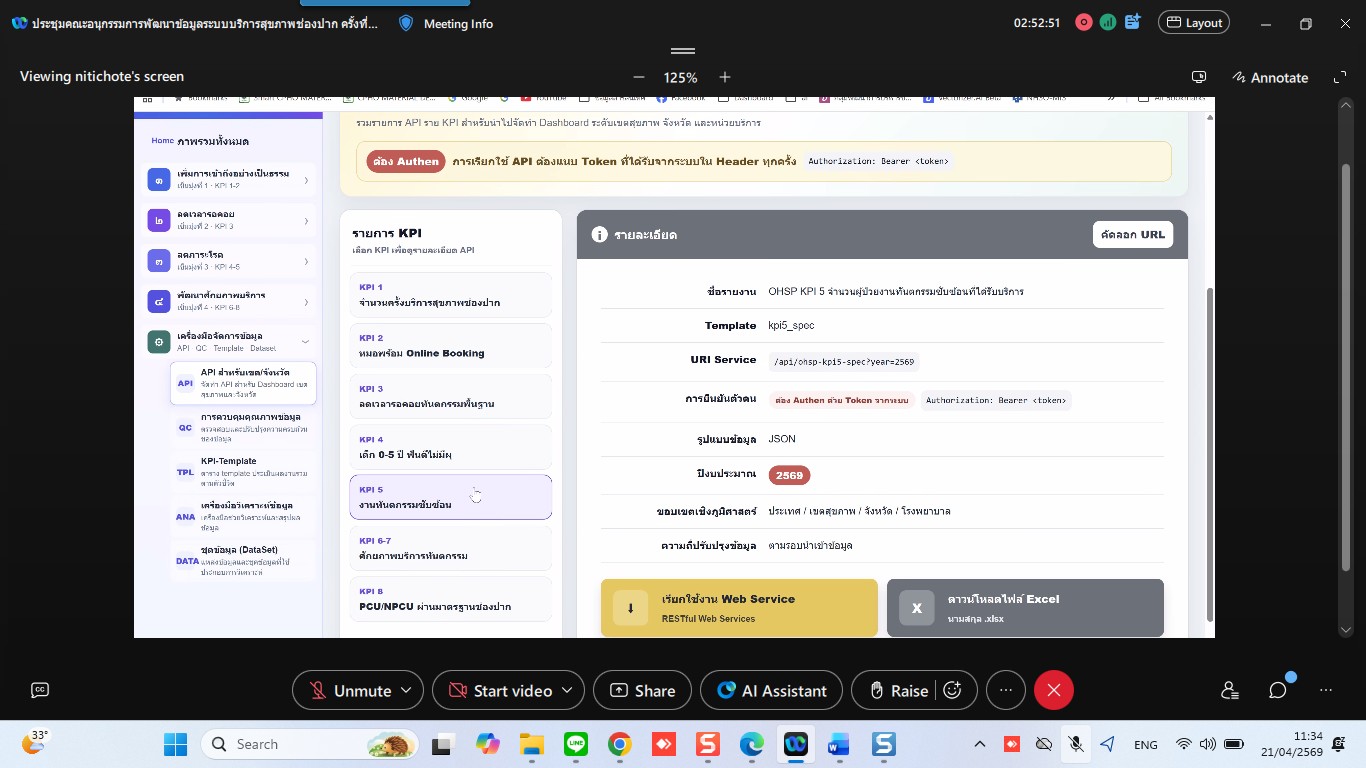Open microphone options dropdown arrow beside Unmute
Viewport: 1366px width, 768px height.
click(x=406, y=690)
